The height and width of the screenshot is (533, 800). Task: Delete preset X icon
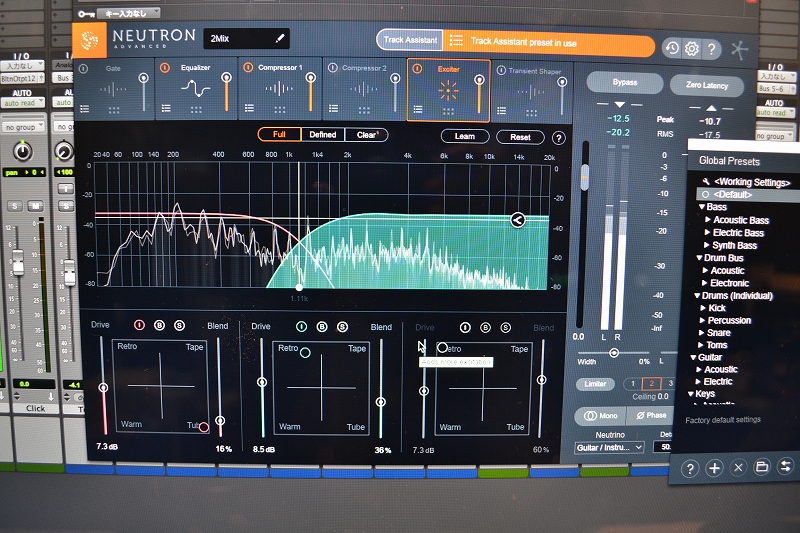738,467
